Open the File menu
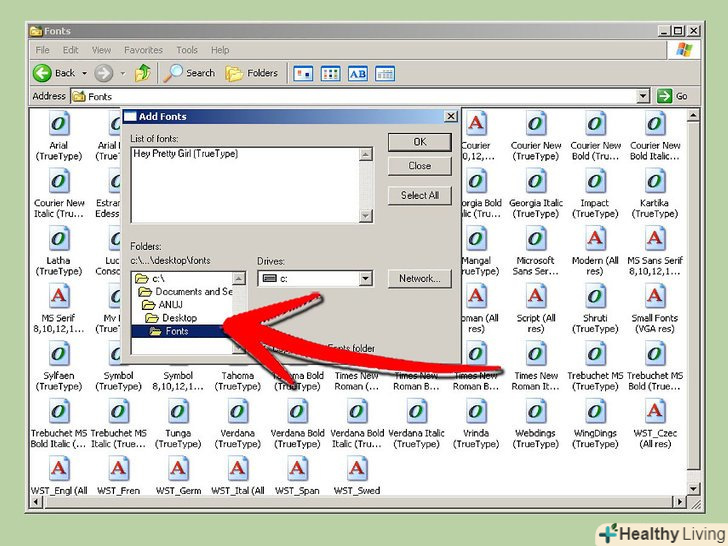The height and width of the screenshot is (546, 728). click(x=42, y=50)
